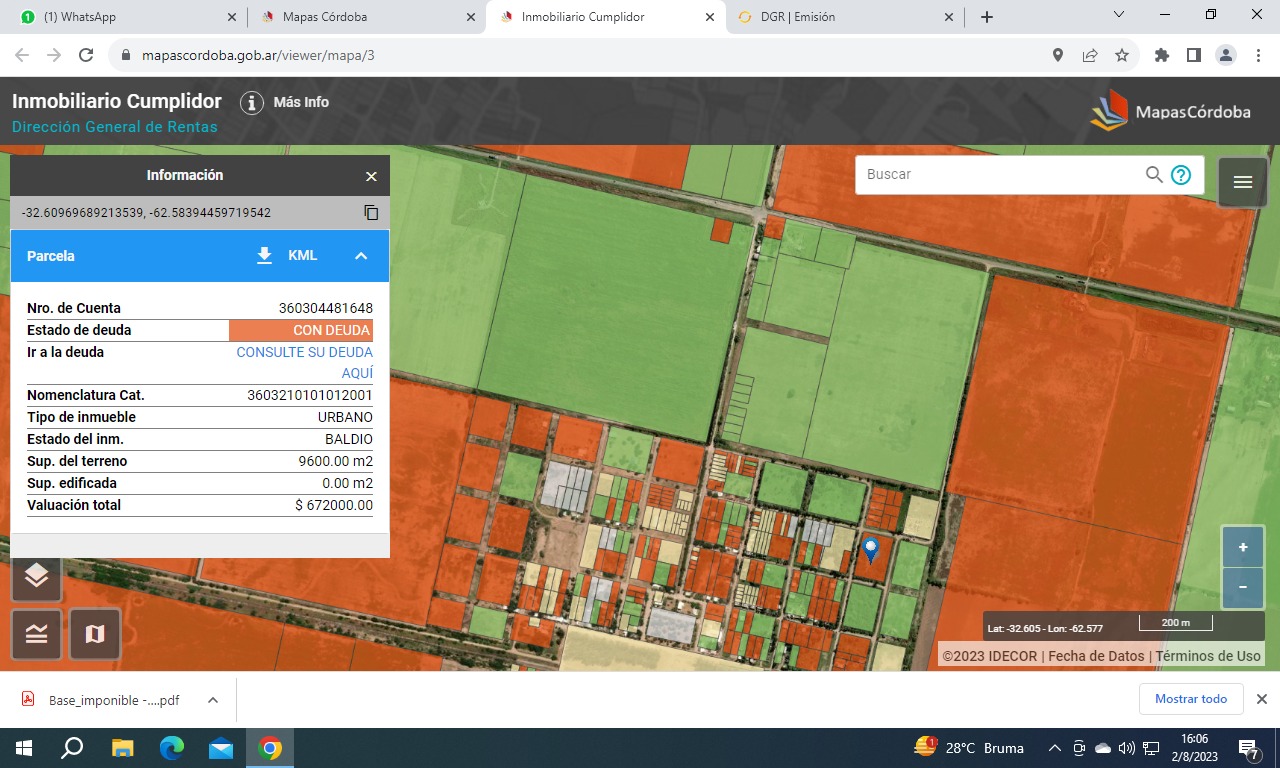Viewport: 1280px width, 768px height.
Task: Open the map legend icon
Action: [x=36, y=634]
